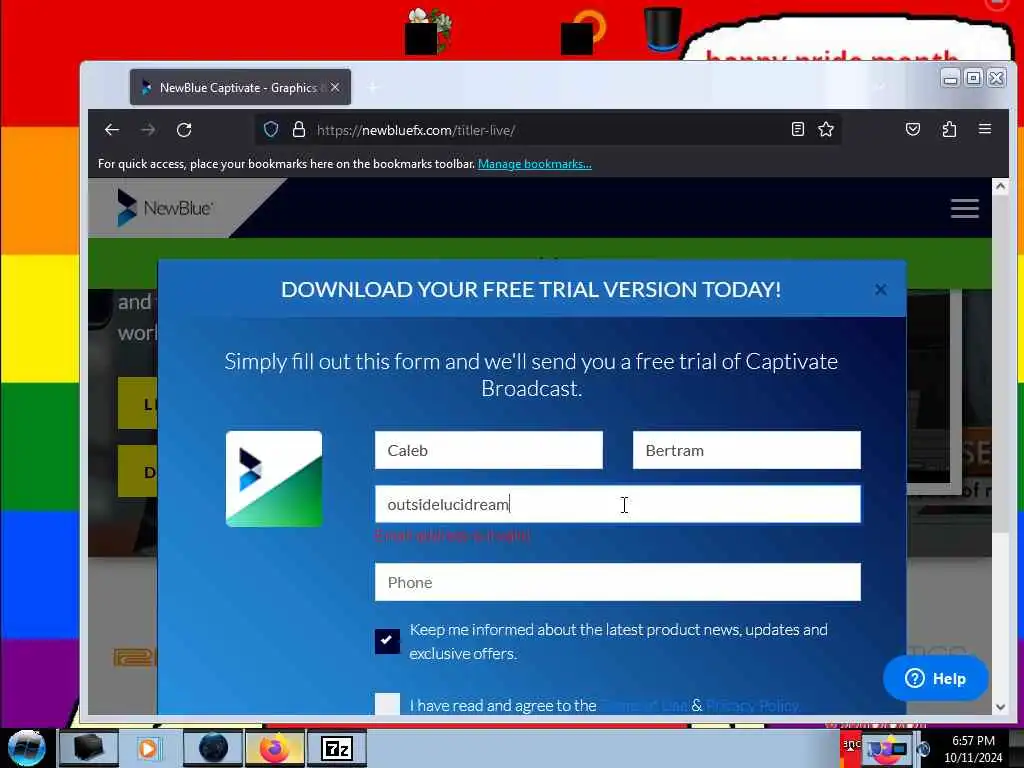Click the Captivate product thumbnail image
The height and width of the screenshot is (768, 1024).
pyautogui.click(x=274, y=479)
